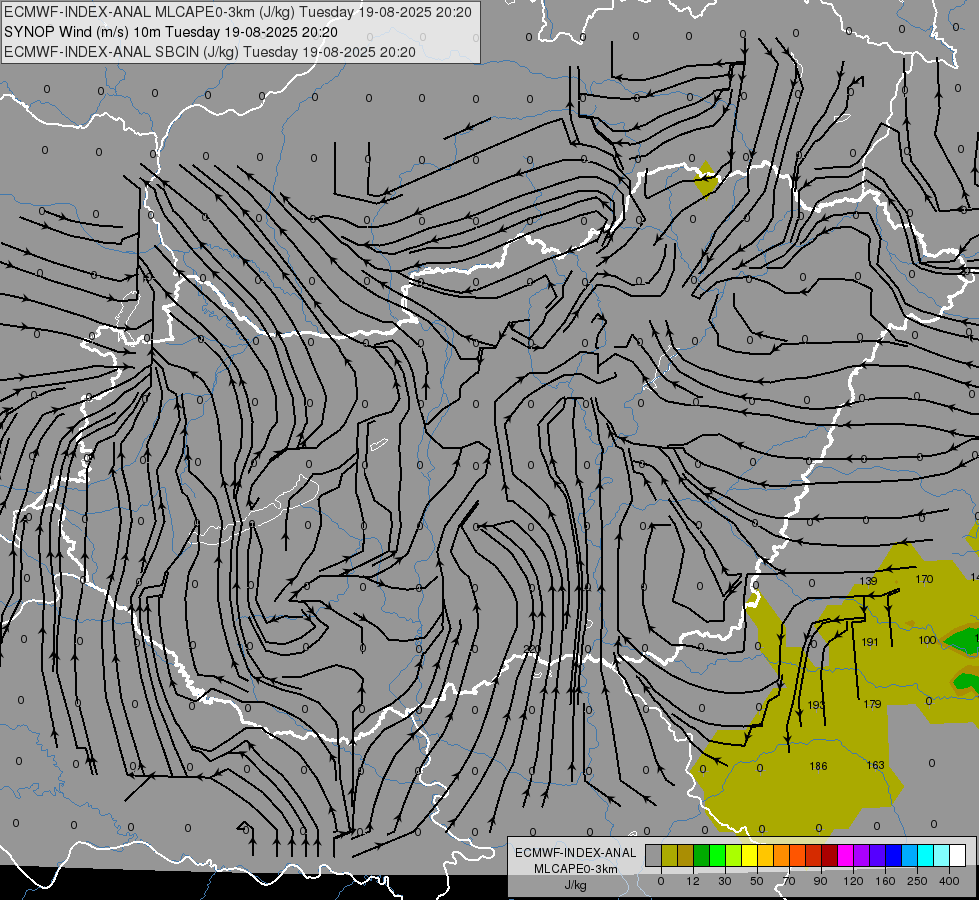The width and height of the screenshot is (979, 900).
Task: Click 'MLCAPE0-3km' label in the color legend
Action: [576, 869]
